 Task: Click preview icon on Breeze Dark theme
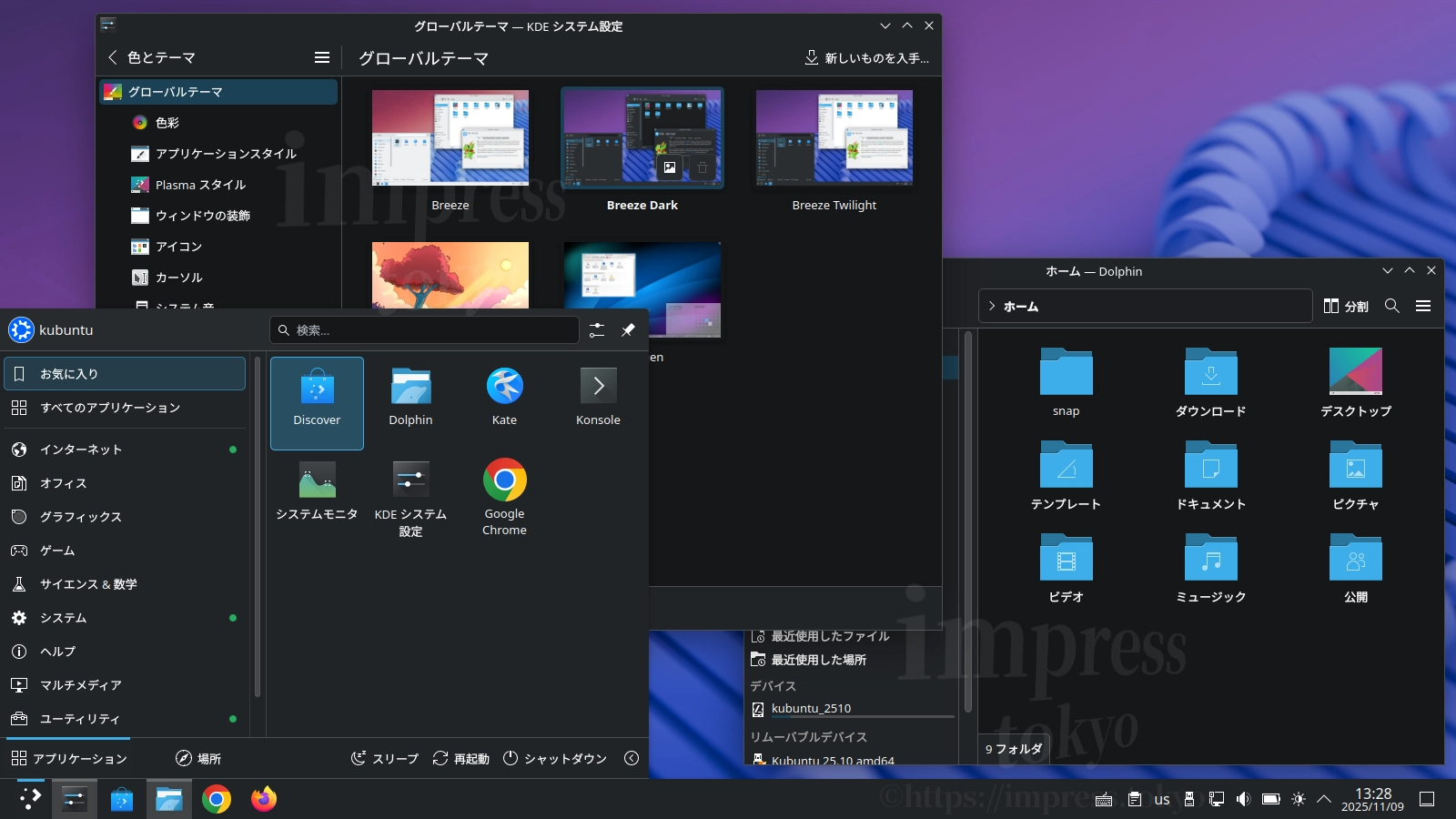[x=670, y=167]
